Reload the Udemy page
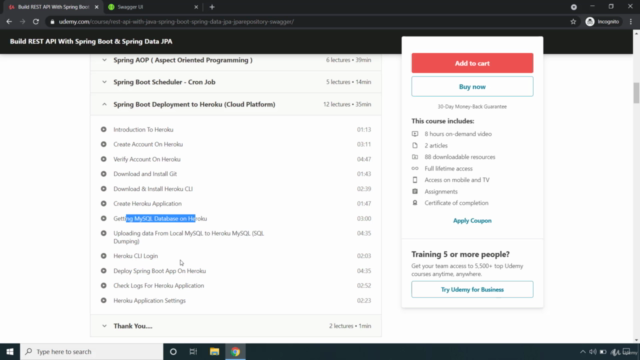Viewport: 640px width, 360px height. click(x=36, y=22)
